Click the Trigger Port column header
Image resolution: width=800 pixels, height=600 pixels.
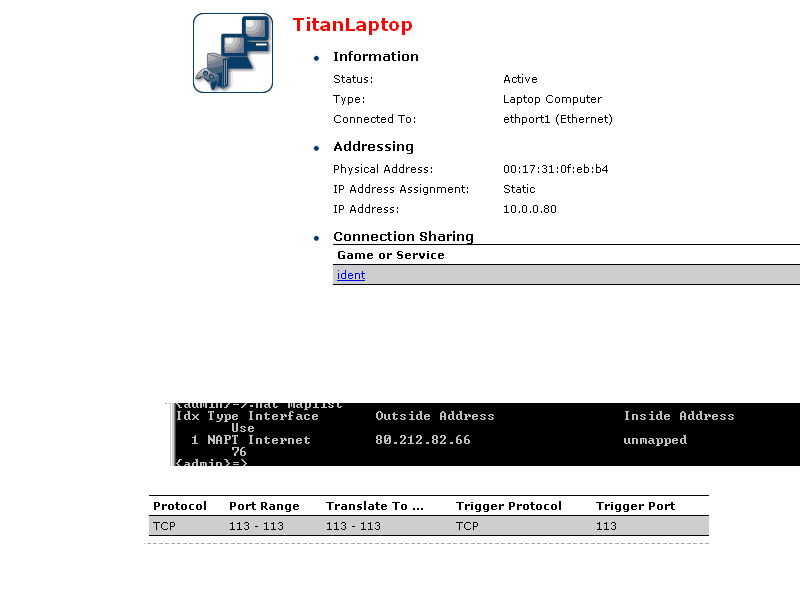636,506
